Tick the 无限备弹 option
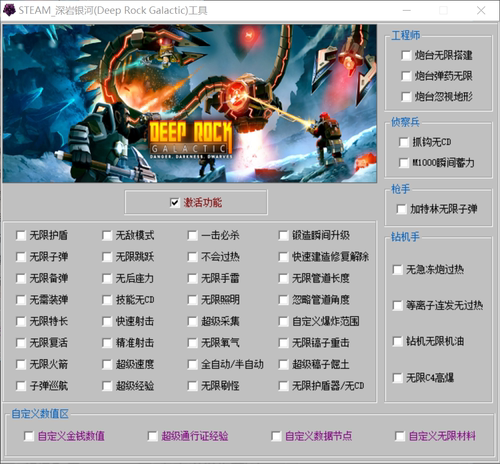 click(21, 278)
